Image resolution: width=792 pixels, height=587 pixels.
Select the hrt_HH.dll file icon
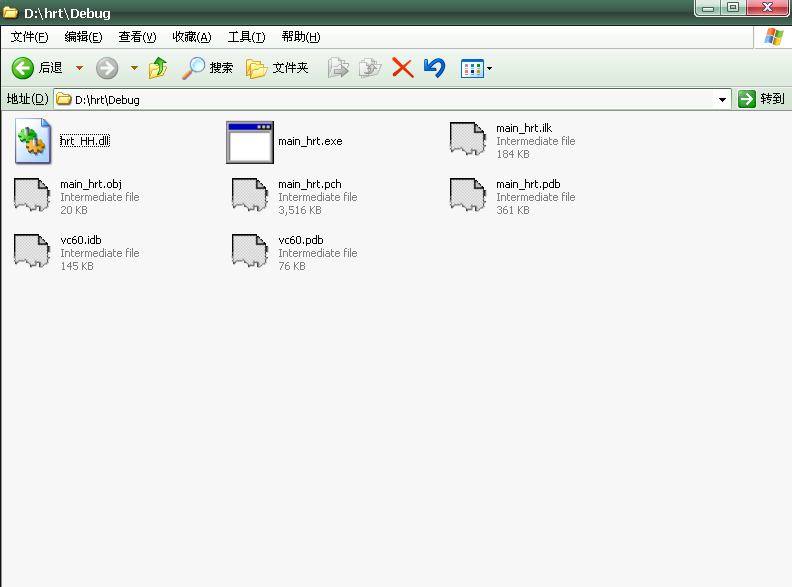tap(33, 141)
